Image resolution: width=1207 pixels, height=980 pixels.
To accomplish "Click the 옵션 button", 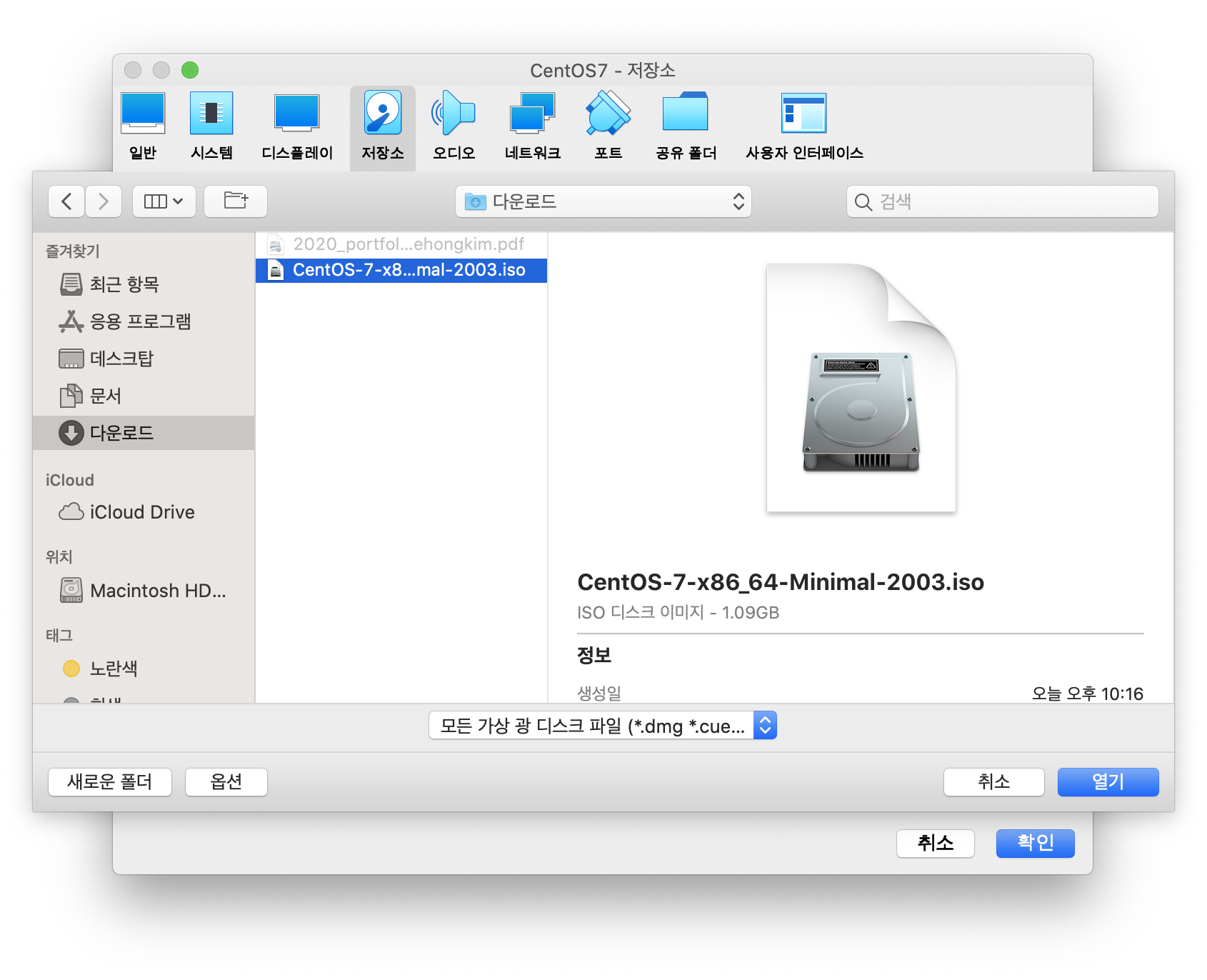I will click(x=226, y=782).
